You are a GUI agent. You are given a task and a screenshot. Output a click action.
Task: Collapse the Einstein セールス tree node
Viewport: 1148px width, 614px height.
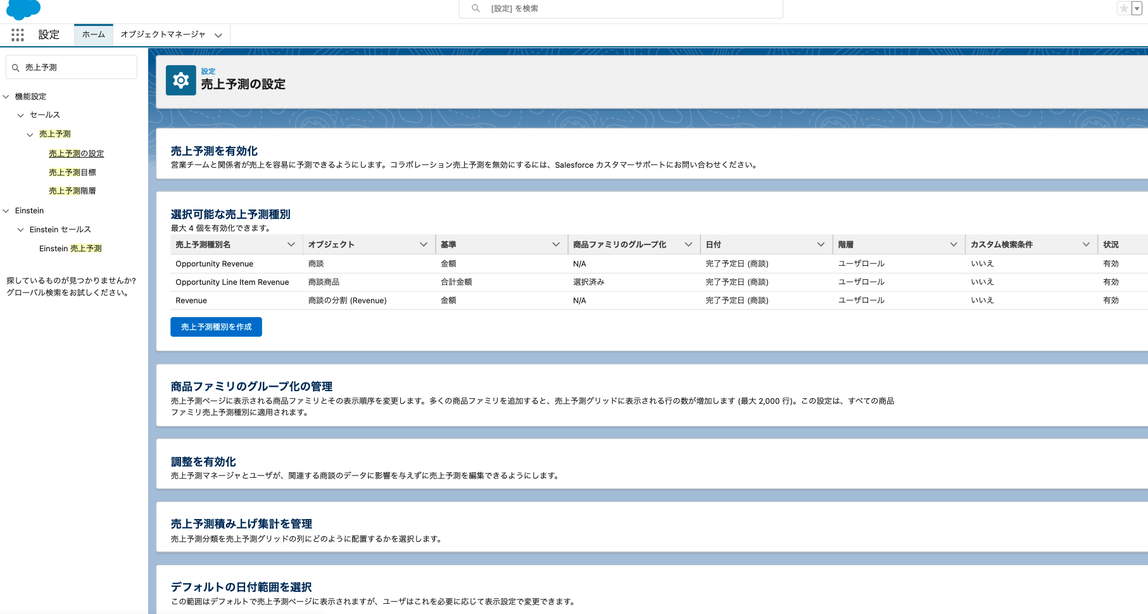click(x=20, y=230)
